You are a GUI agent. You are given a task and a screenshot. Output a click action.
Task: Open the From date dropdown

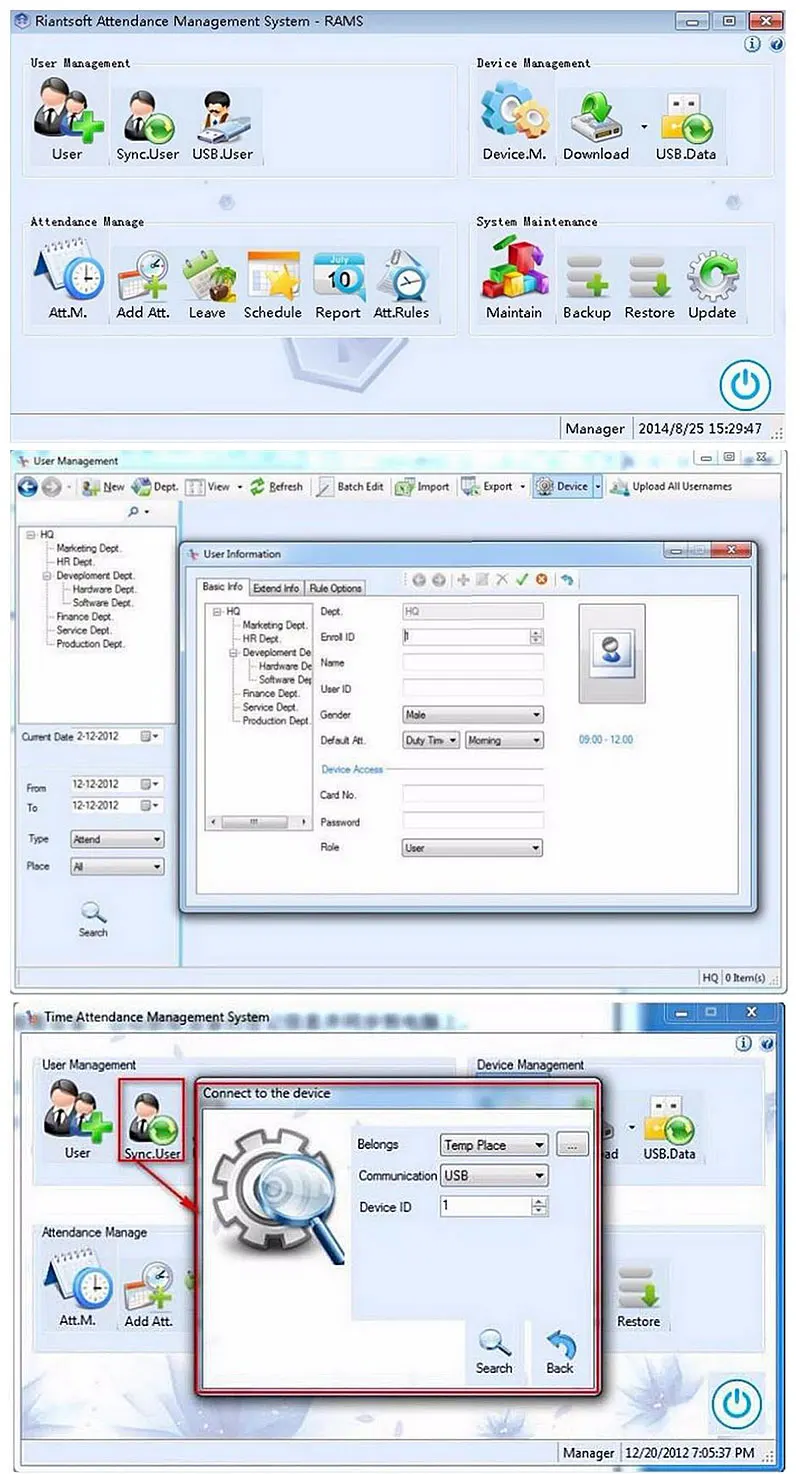click(x=150, y=784)
